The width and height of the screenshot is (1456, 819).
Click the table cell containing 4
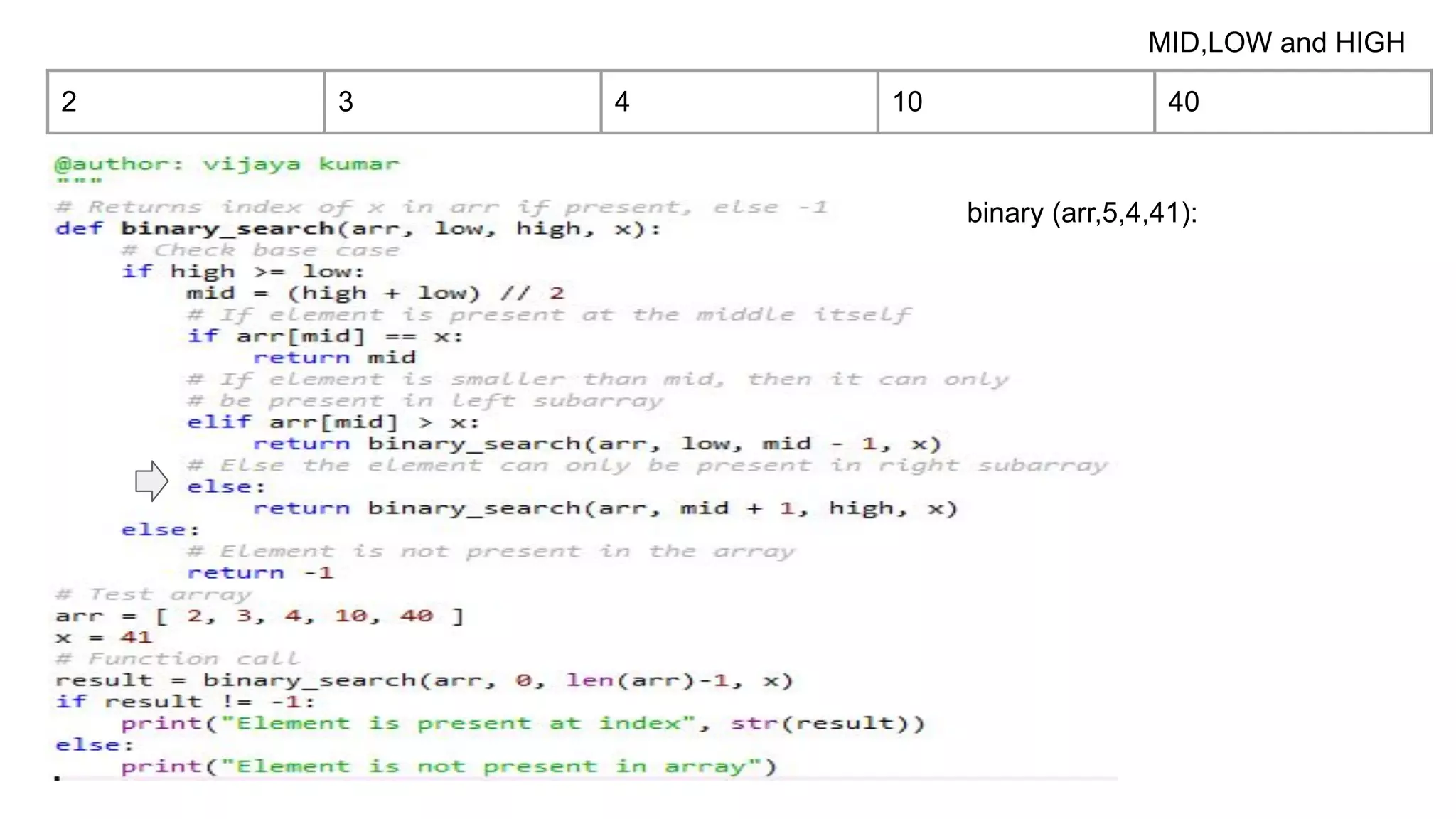(x=739, y=102)
